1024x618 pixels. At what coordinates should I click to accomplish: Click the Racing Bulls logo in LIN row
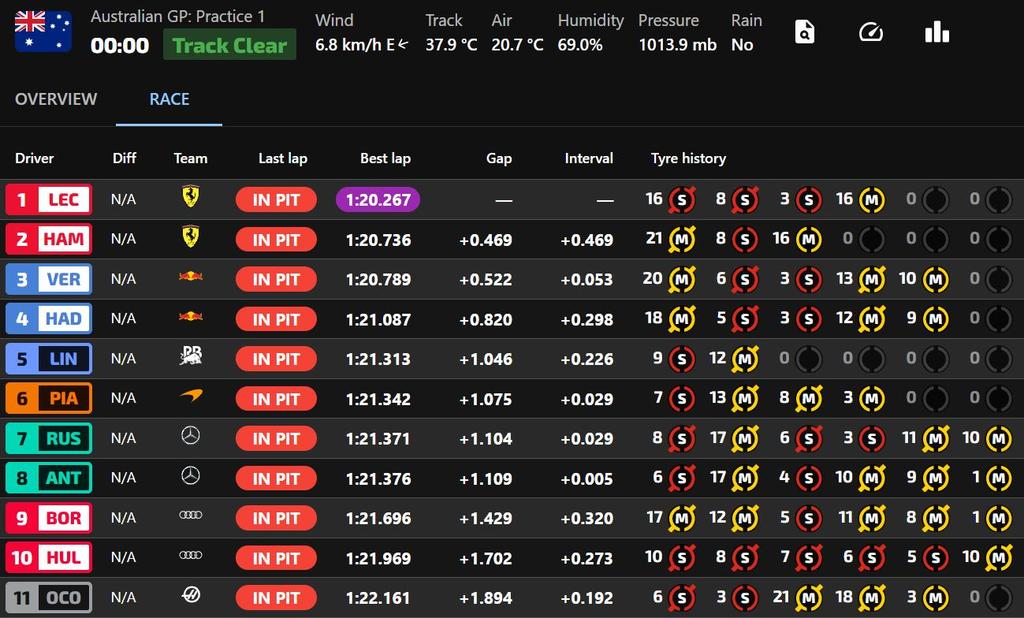point(191,356)
